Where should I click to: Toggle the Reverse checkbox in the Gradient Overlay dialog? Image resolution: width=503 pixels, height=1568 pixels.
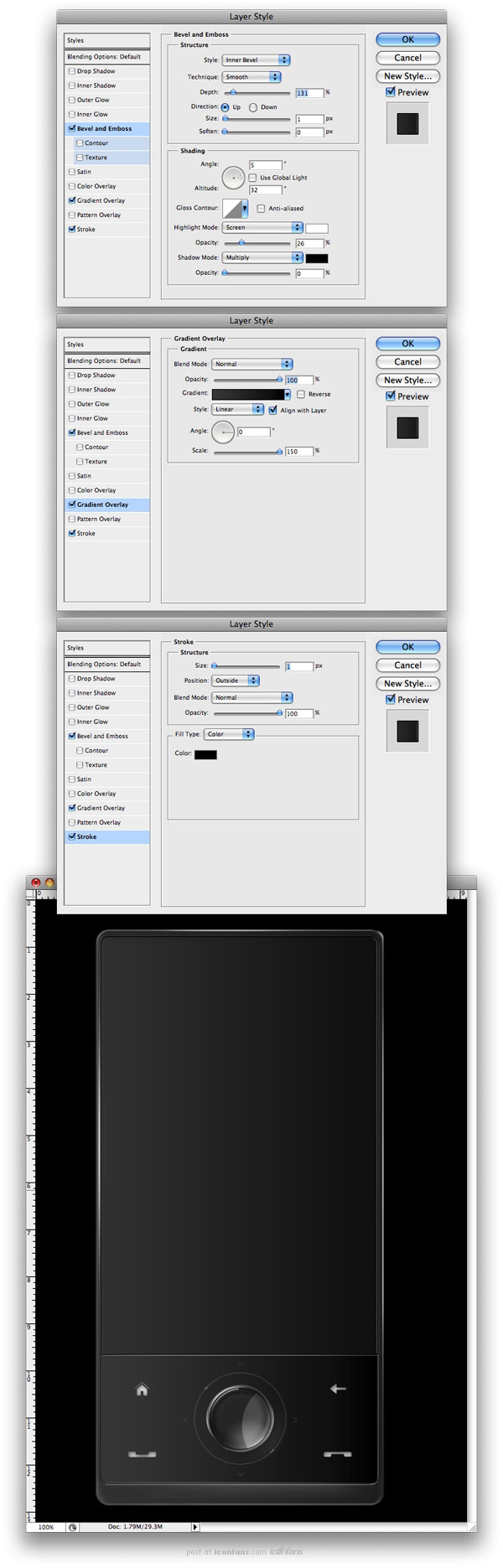[x=301, y=394]
